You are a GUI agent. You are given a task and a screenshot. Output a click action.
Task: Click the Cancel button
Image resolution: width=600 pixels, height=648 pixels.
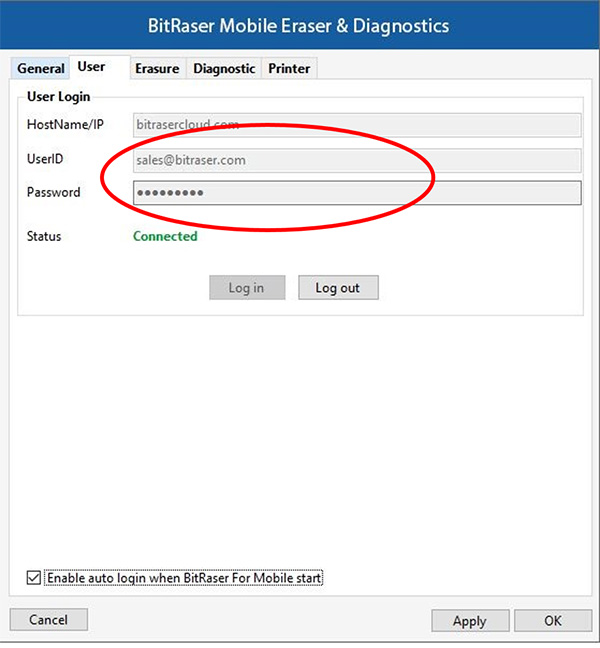(48, 619)
